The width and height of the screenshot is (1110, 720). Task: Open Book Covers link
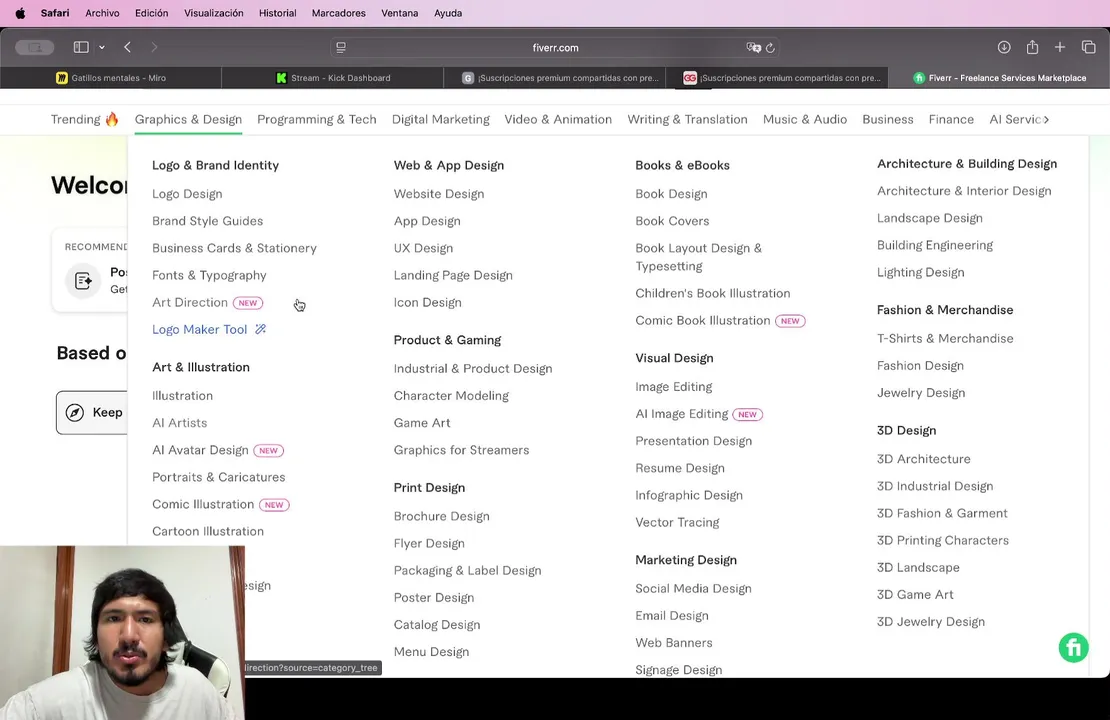tap(672, 221)
